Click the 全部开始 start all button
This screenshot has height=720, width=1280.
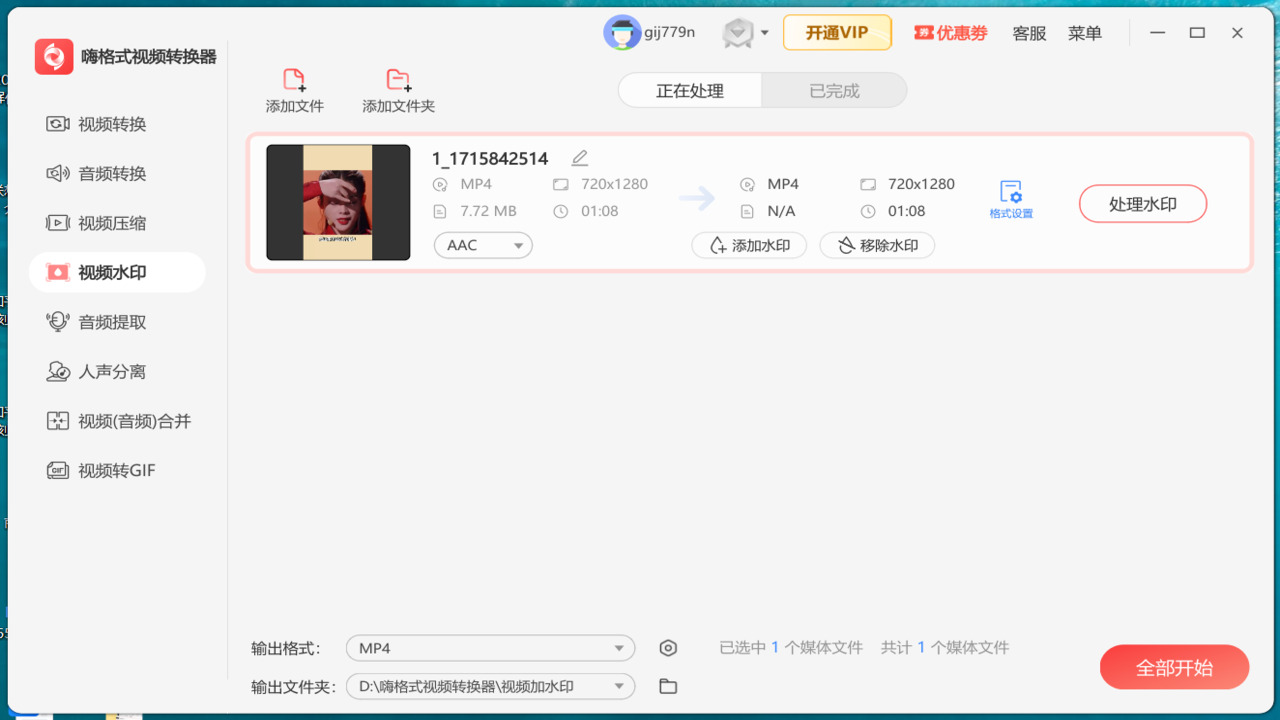coord(1174,667)
